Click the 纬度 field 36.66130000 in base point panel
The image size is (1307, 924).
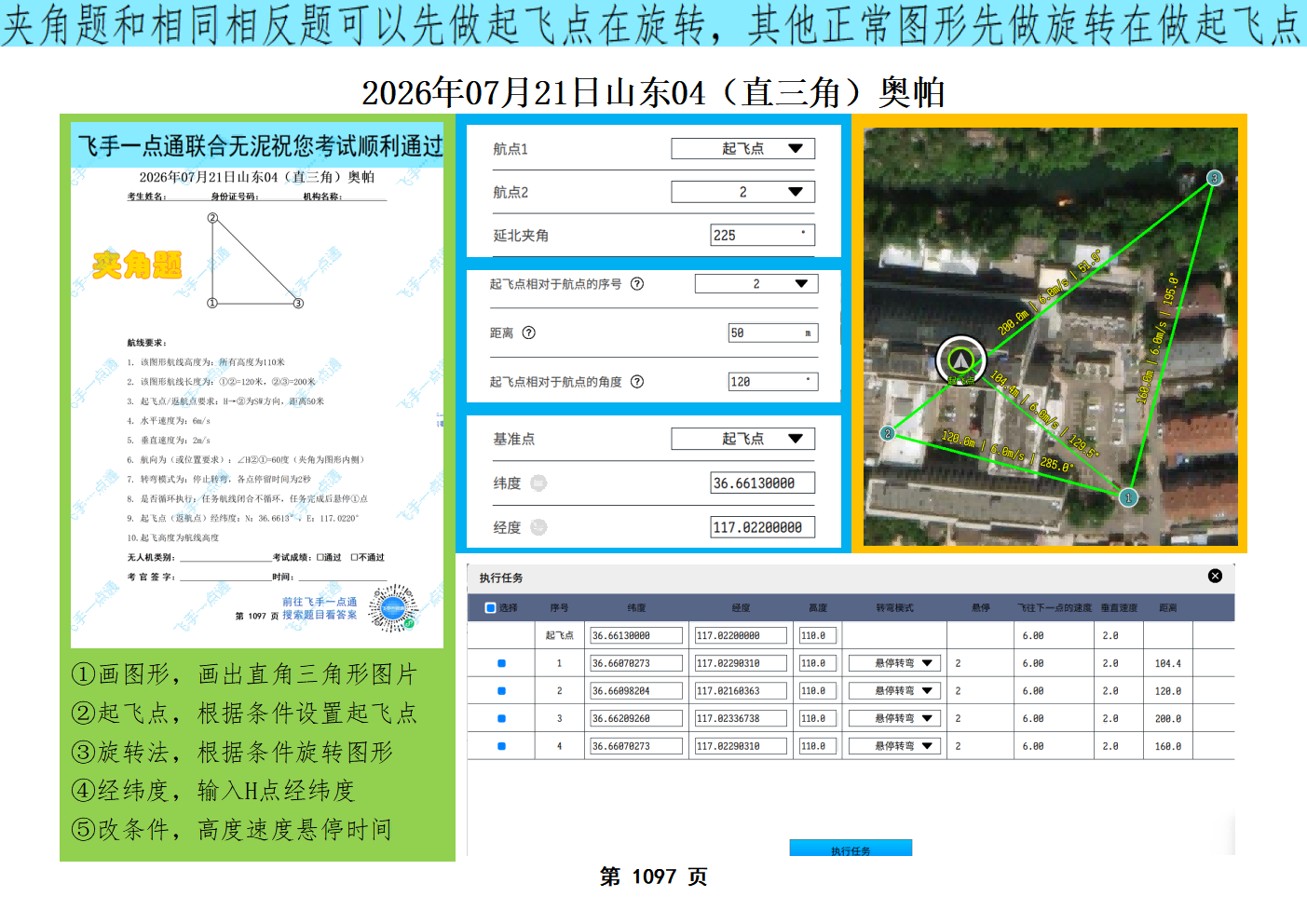point(762,482)
